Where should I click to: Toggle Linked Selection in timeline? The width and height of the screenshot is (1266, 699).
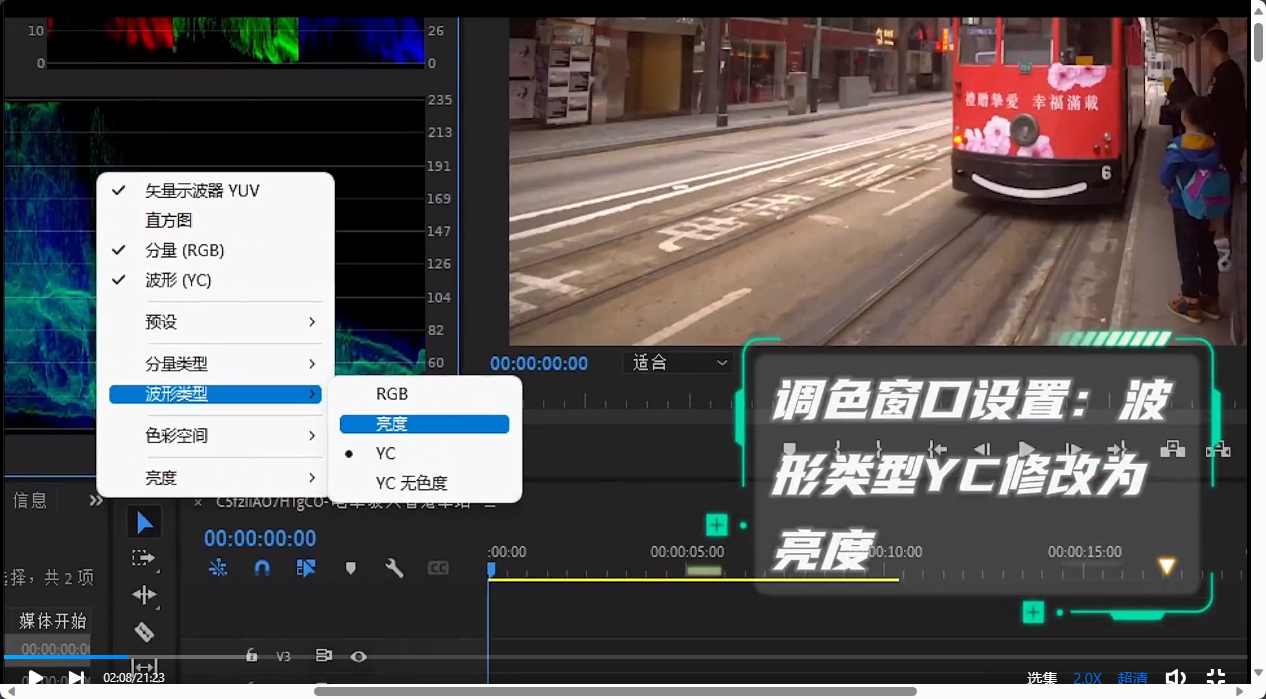point(306,568)
